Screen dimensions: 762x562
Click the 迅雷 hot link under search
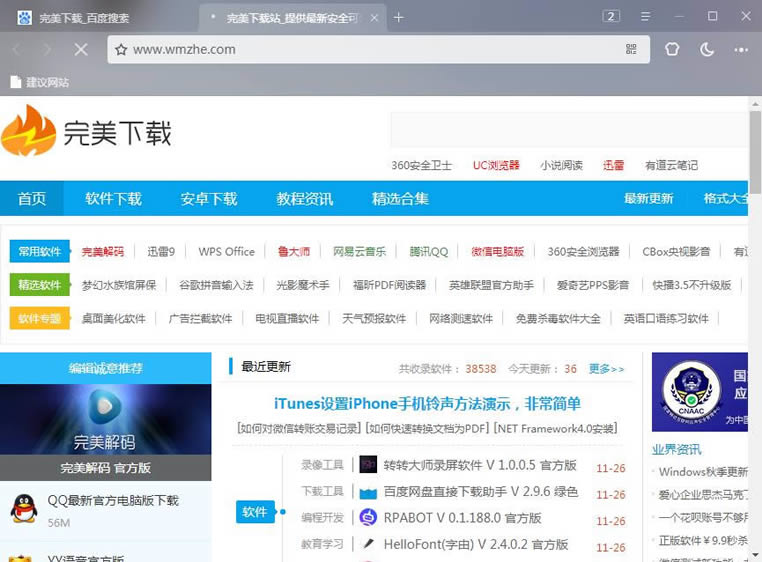613,165
